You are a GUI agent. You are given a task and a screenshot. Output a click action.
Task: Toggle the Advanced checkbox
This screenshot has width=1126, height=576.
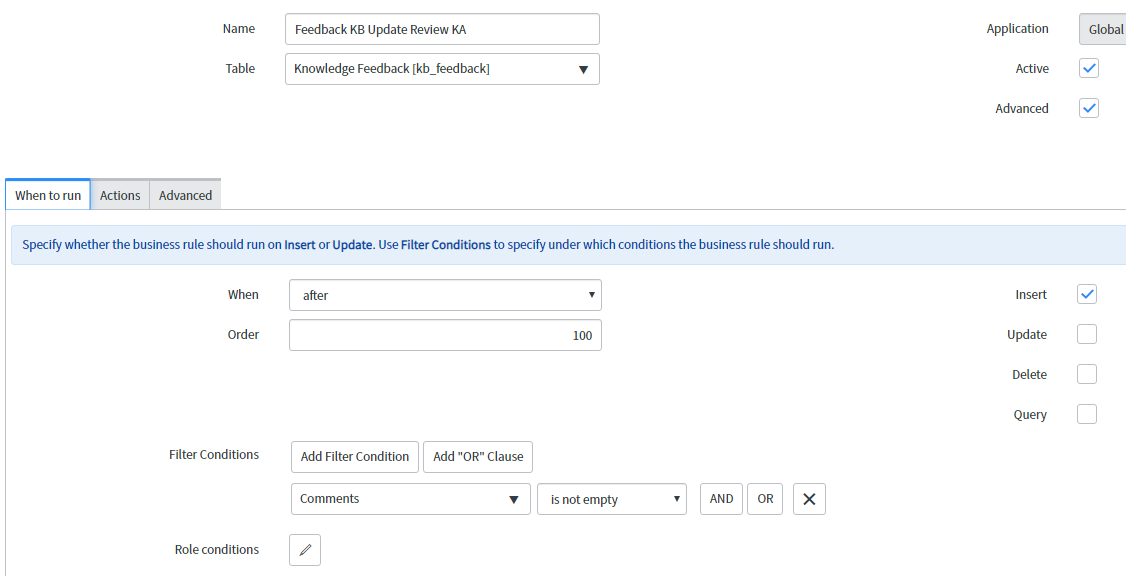click(1089, 108)
